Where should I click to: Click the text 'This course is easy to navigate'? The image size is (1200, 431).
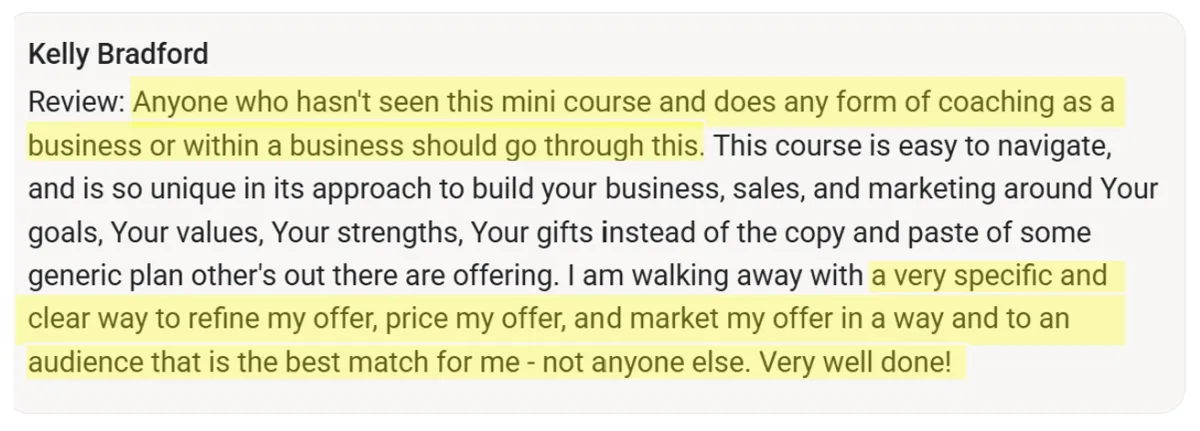(x=913, y=146)
